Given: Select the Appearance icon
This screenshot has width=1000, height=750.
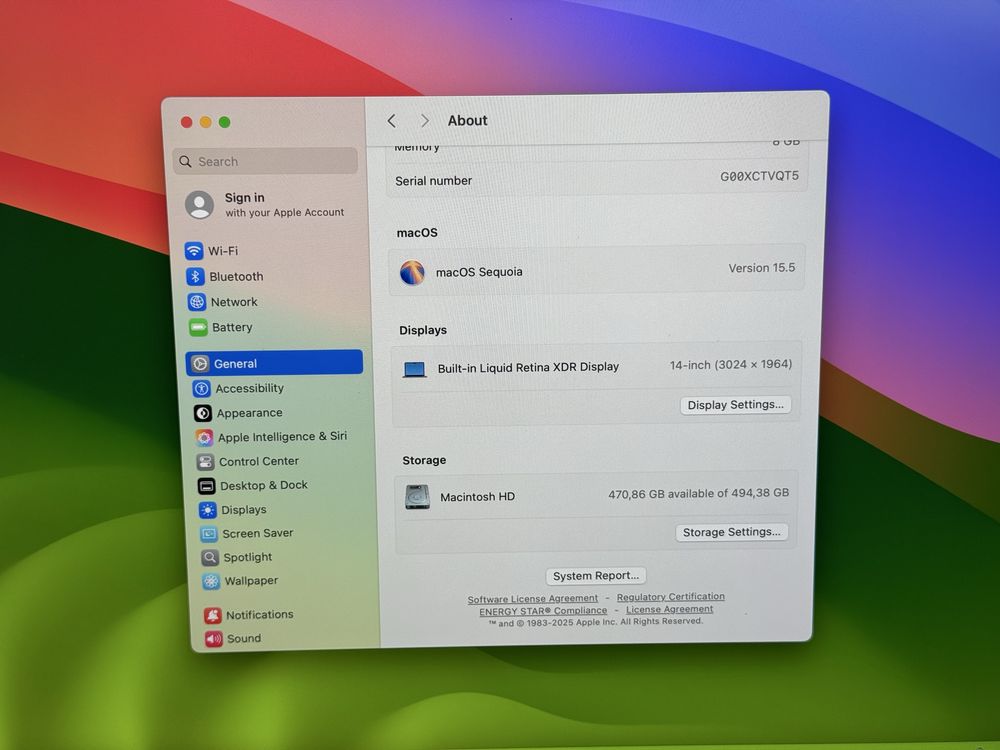Looking at the screenshot, I should point(203,413).
